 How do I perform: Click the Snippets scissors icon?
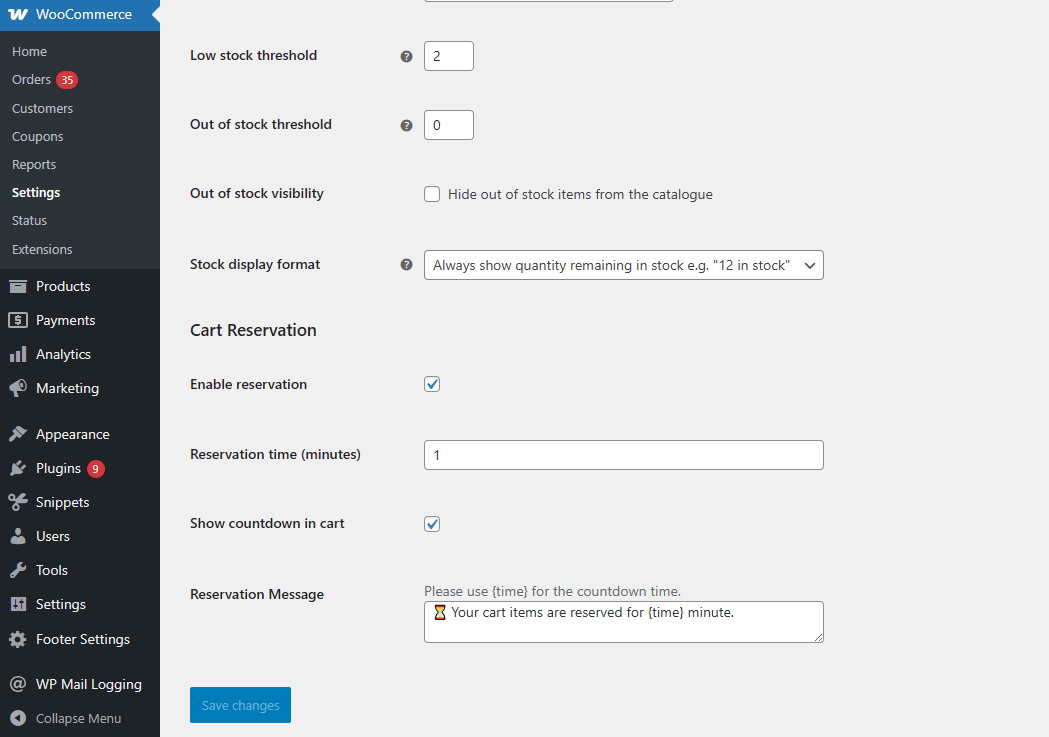[17, 503]
